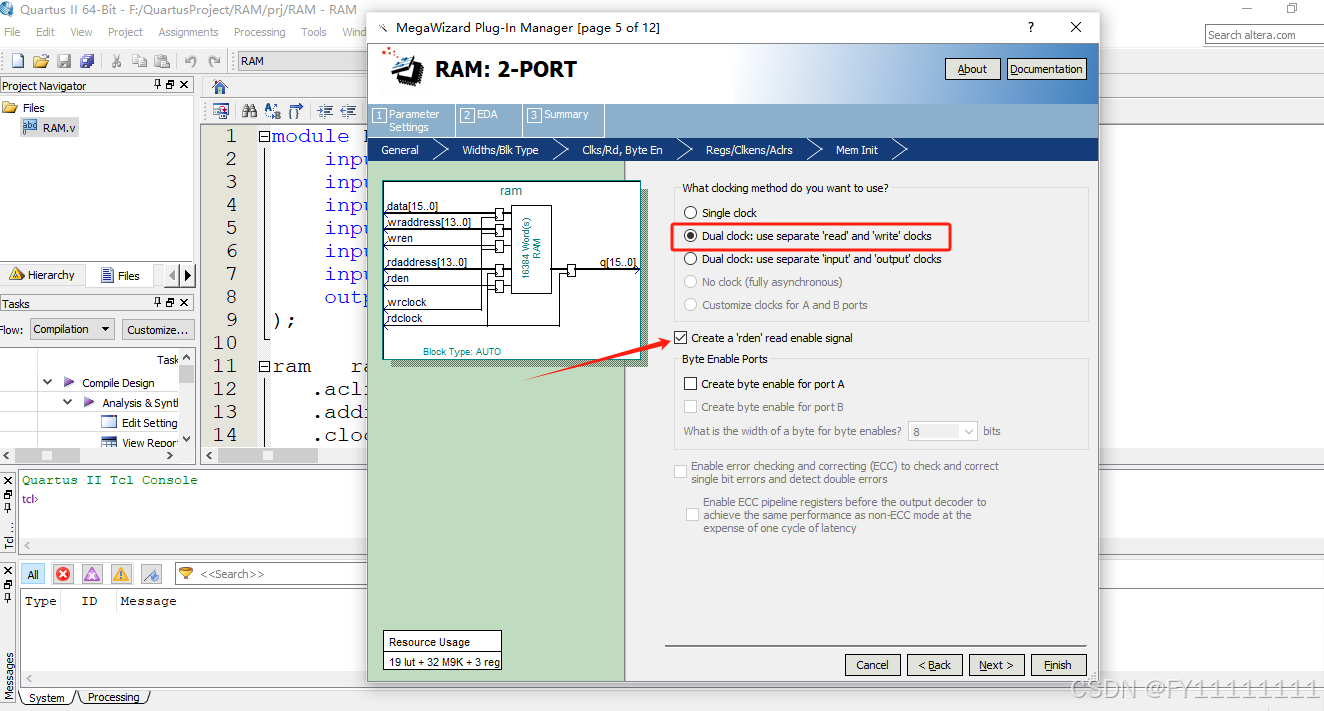The image size is (1324, 711).
Task: Click the Find binoculars icon in editor toolbar
Action: [249, 111]
